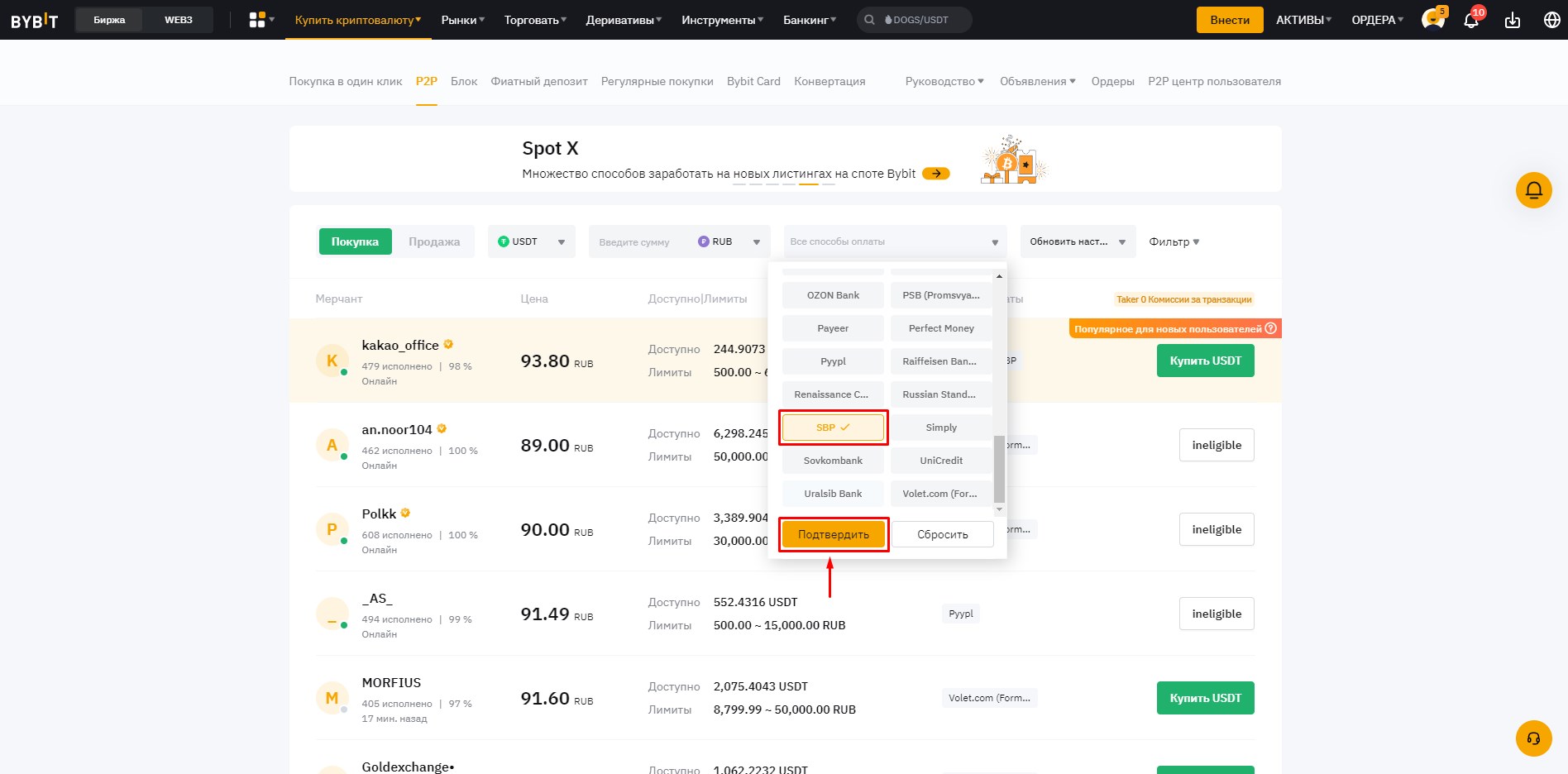Click the Spot X gift illustration

tap(1013, 160)
